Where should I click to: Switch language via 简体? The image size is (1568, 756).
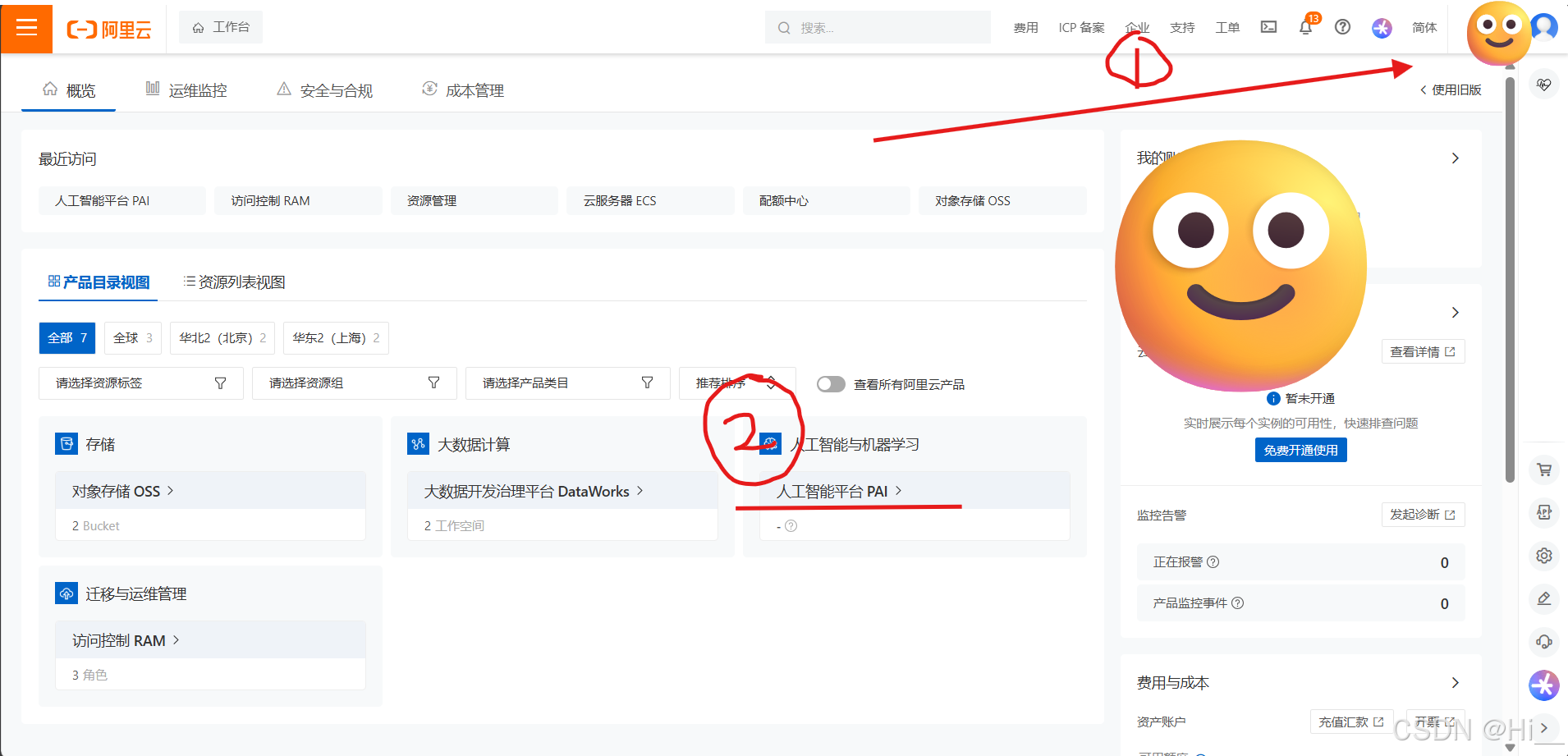(x=1424, y=28)
